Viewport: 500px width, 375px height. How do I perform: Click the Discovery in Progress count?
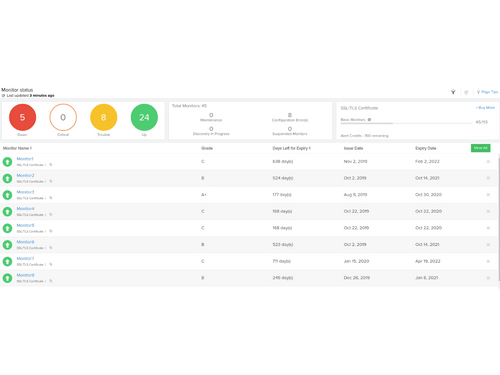tap(211, 129)
